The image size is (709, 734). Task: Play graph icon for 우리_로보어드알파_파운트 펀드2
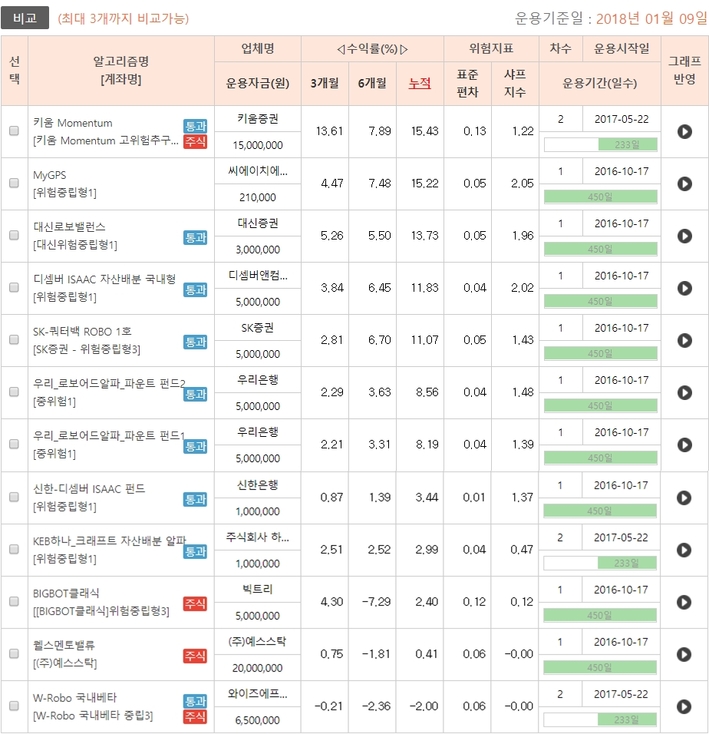(x=685, y=392)
